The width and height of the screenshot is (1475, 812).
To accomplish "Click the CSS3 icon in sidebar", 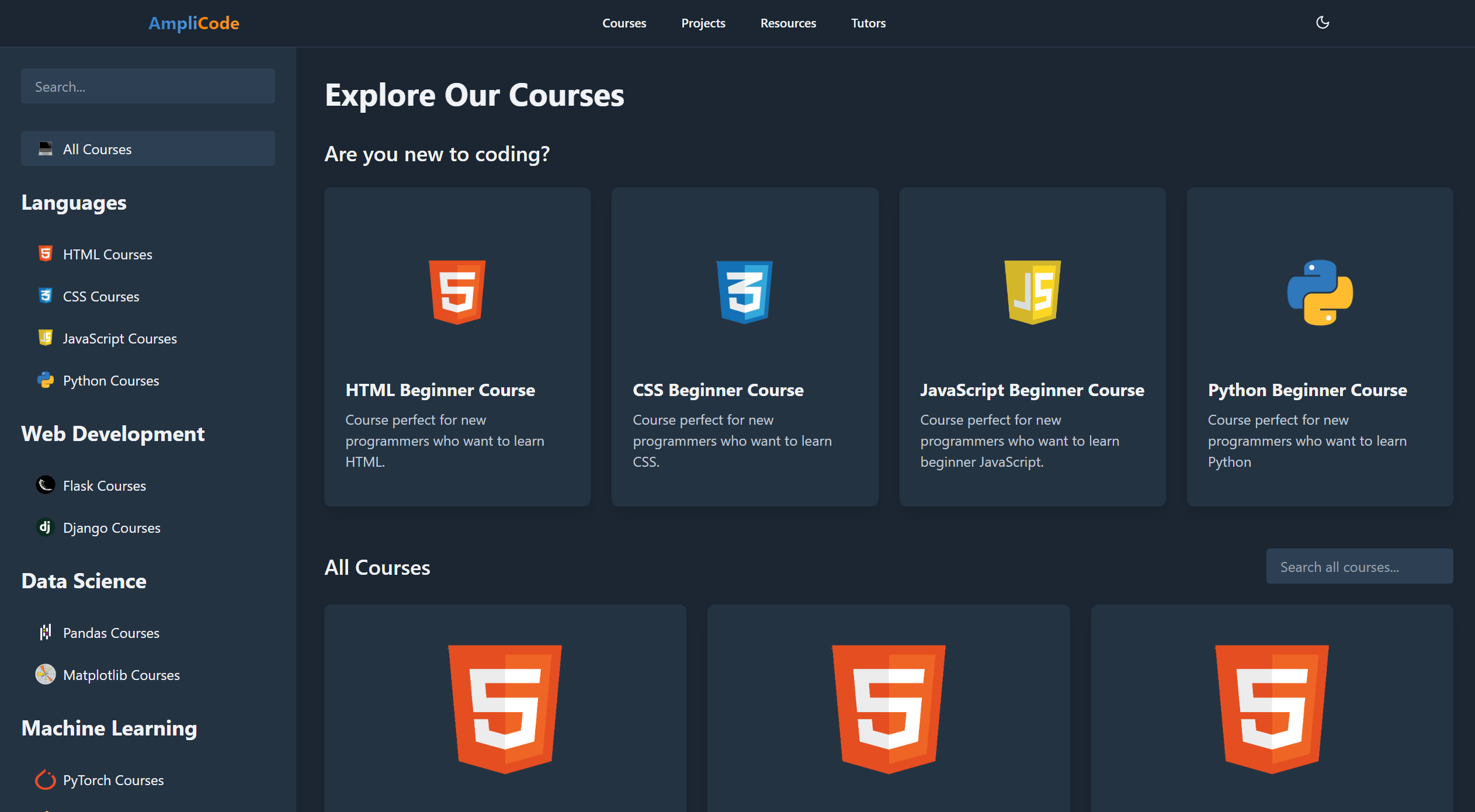I will [x=46, y=296].
